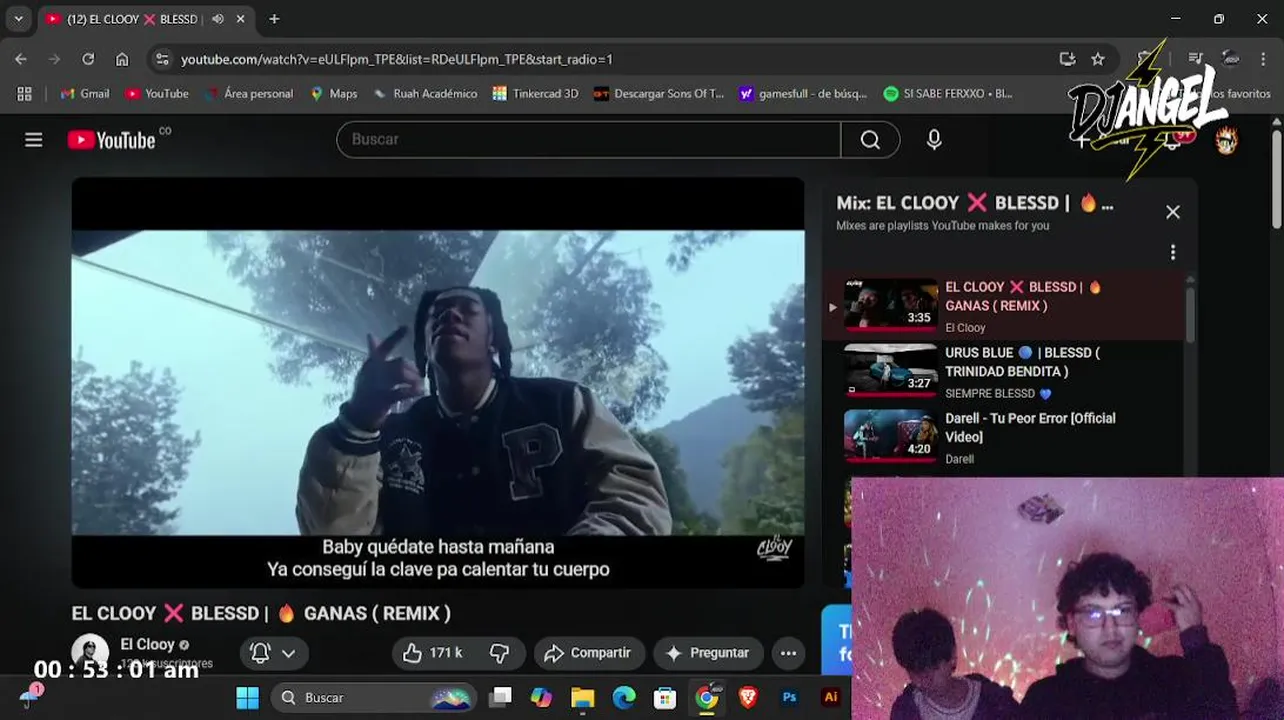
Task: Open the SI SABE FERXXO Spotify bookmark
Action: tap(948, 93)
